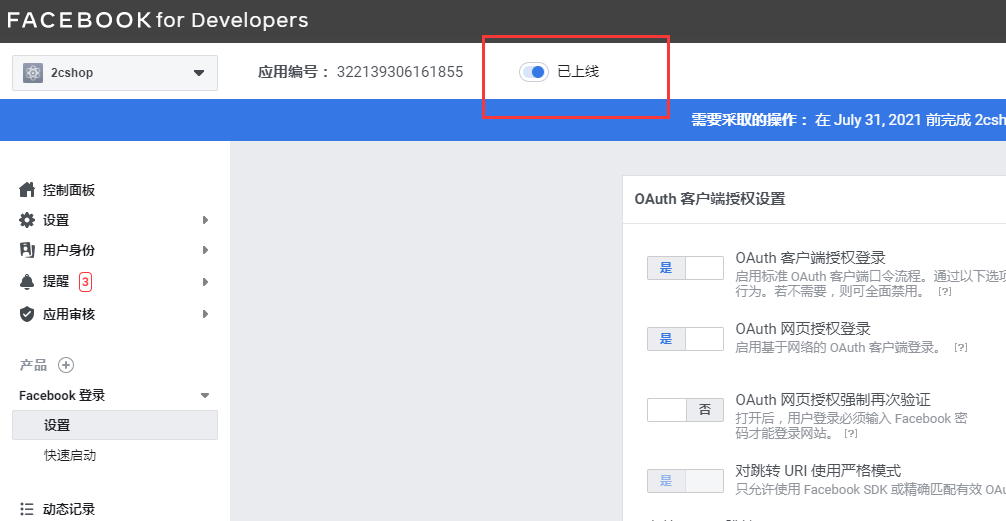The width and height of the screenshot is (1006, 521).
Task: Click the 设置 gear icon in sidebar
Action: tap(27, 220)
